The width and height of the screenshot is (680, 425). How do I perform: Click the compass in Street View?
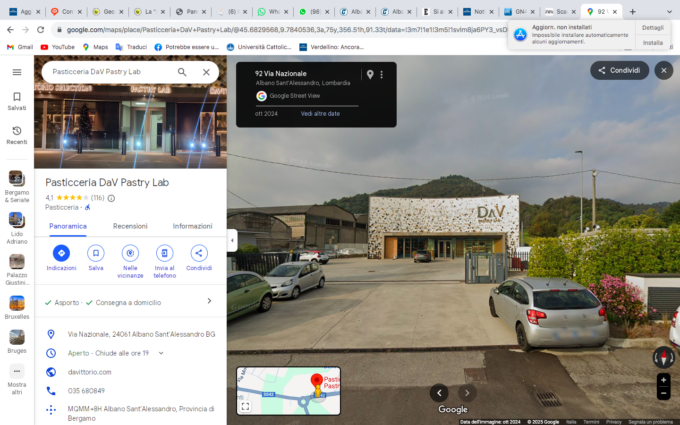pyautogui.click(x=663, y=358)
